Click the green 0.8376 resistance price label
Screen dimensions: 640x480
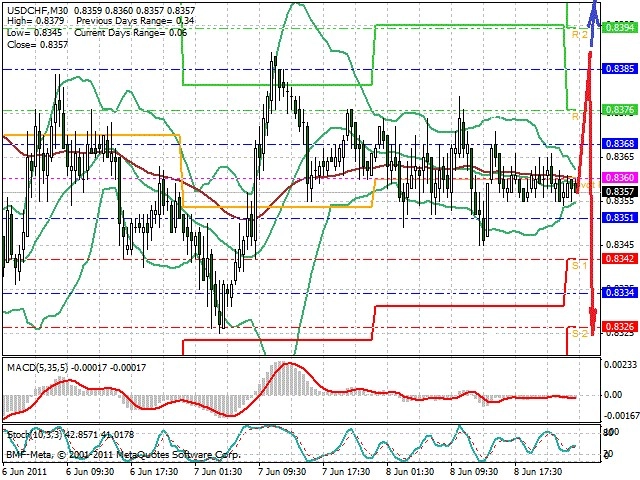(620, 110)
